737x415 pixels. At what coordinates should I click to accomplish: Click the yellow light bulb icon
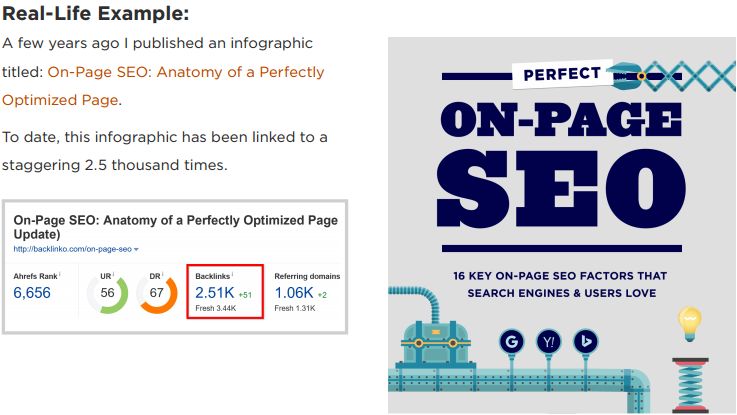click(x=690, y=324)
